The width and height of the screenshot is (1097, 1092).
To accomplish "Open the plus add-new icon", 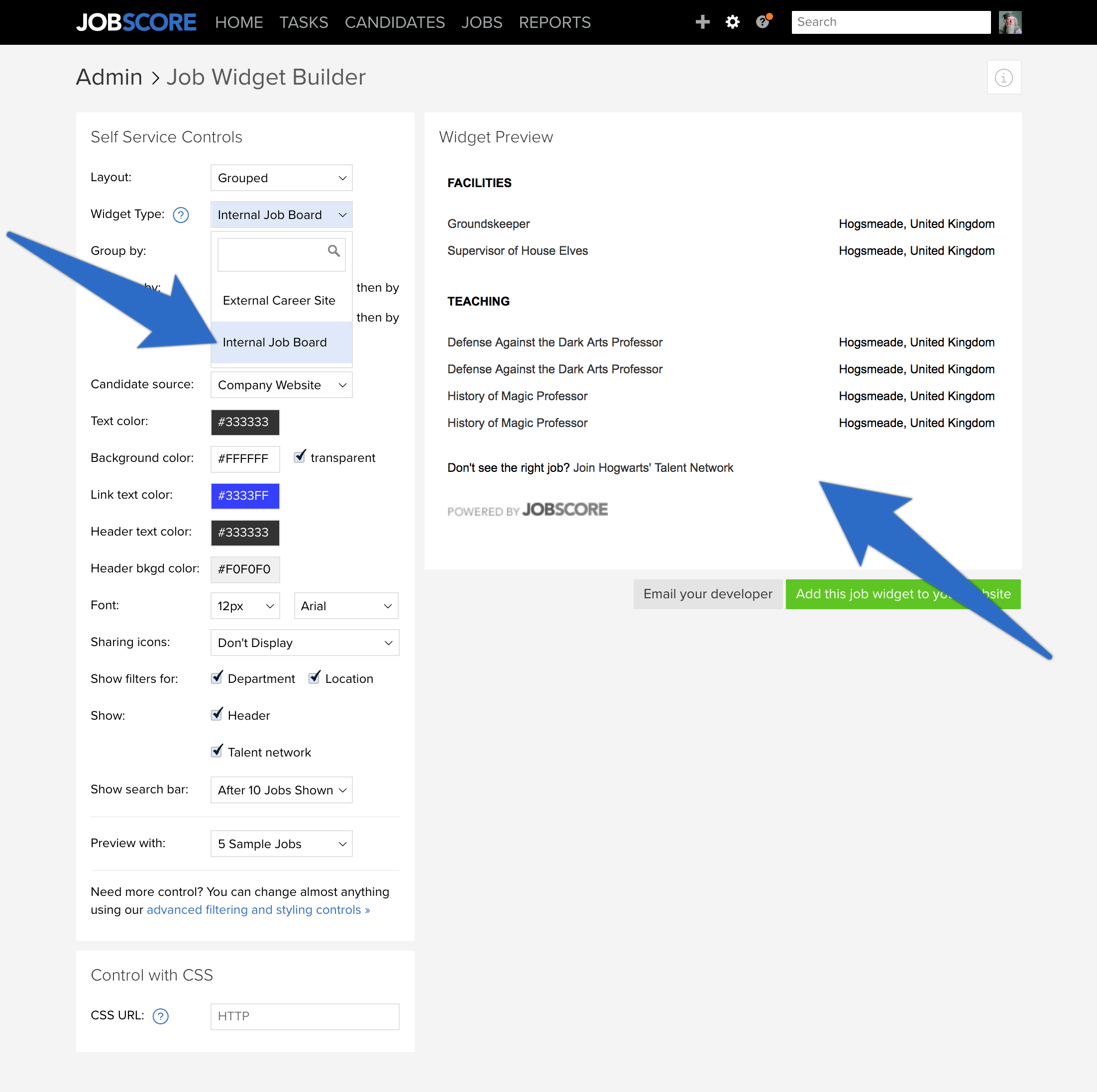I will pos(702,22).
